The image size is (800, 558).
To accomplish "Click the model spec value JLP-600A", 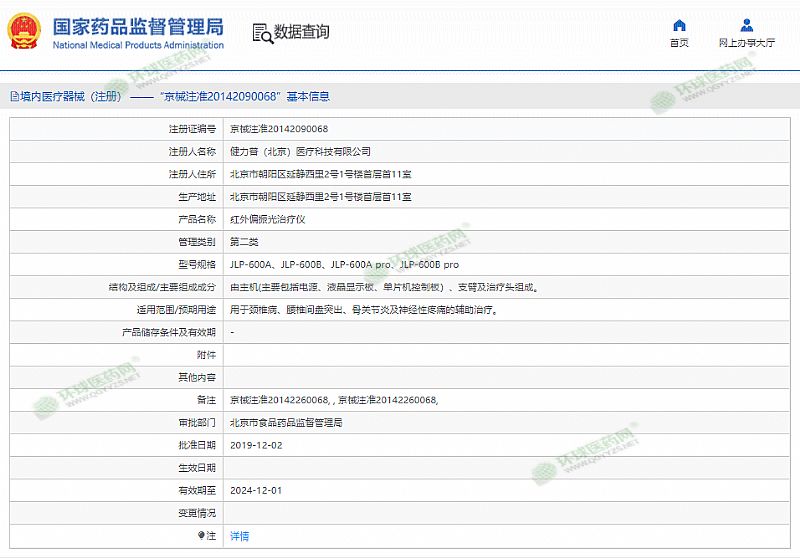I will click(x=251, y=264).
